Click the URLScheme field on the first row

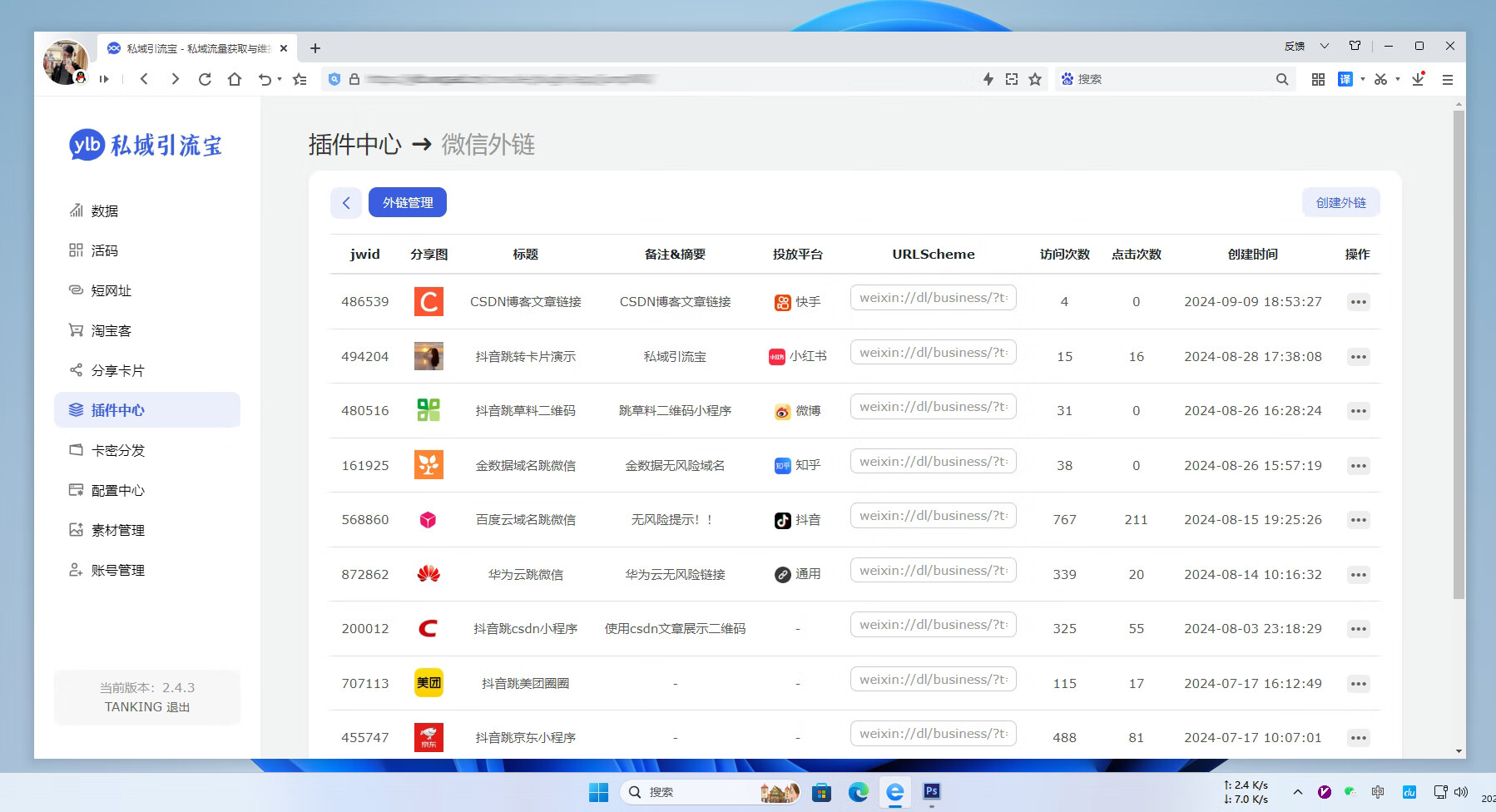933,297
